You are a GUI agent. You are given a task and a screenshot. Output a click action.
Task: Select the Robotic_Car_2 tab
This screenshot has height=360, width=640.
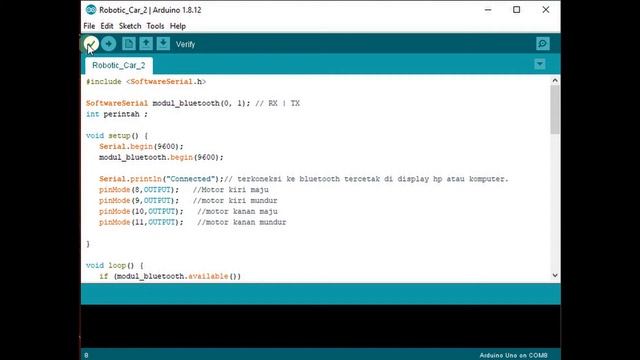click(119, 65)
